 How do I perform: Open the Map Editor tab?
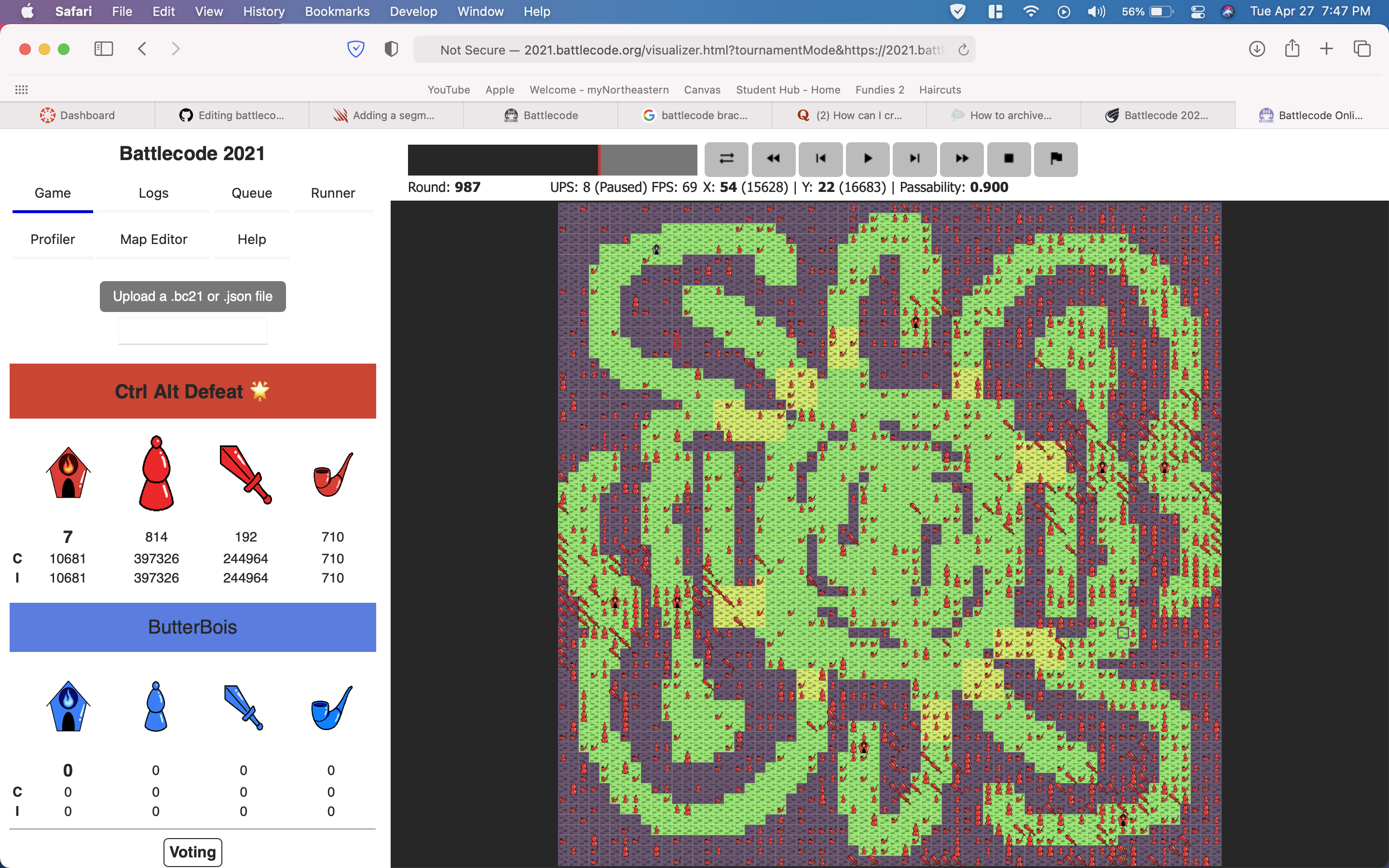pos(153,239)
